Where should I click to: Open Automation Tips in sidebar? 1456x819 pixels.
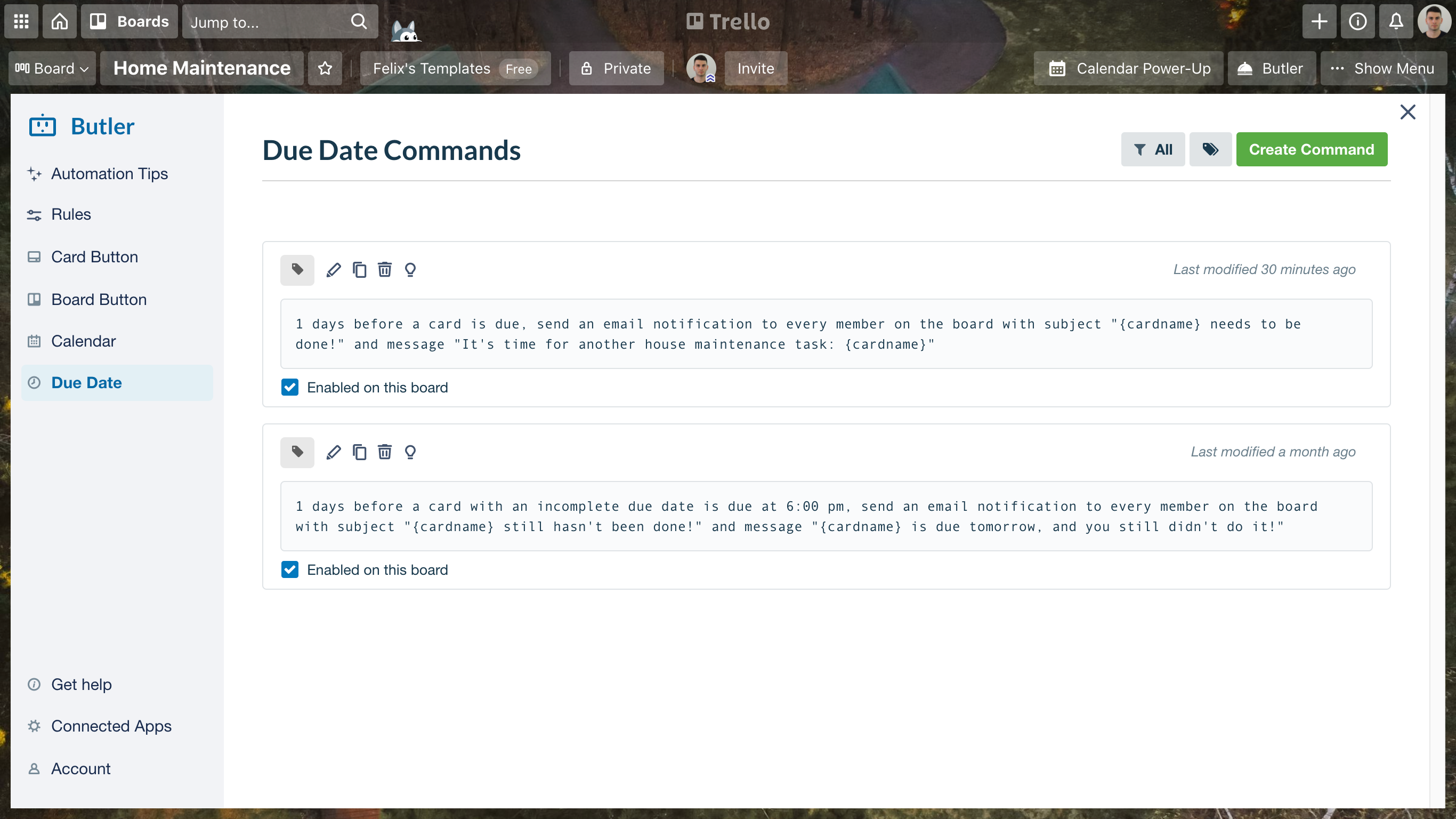pyautogui.click(x=117, y=174)
